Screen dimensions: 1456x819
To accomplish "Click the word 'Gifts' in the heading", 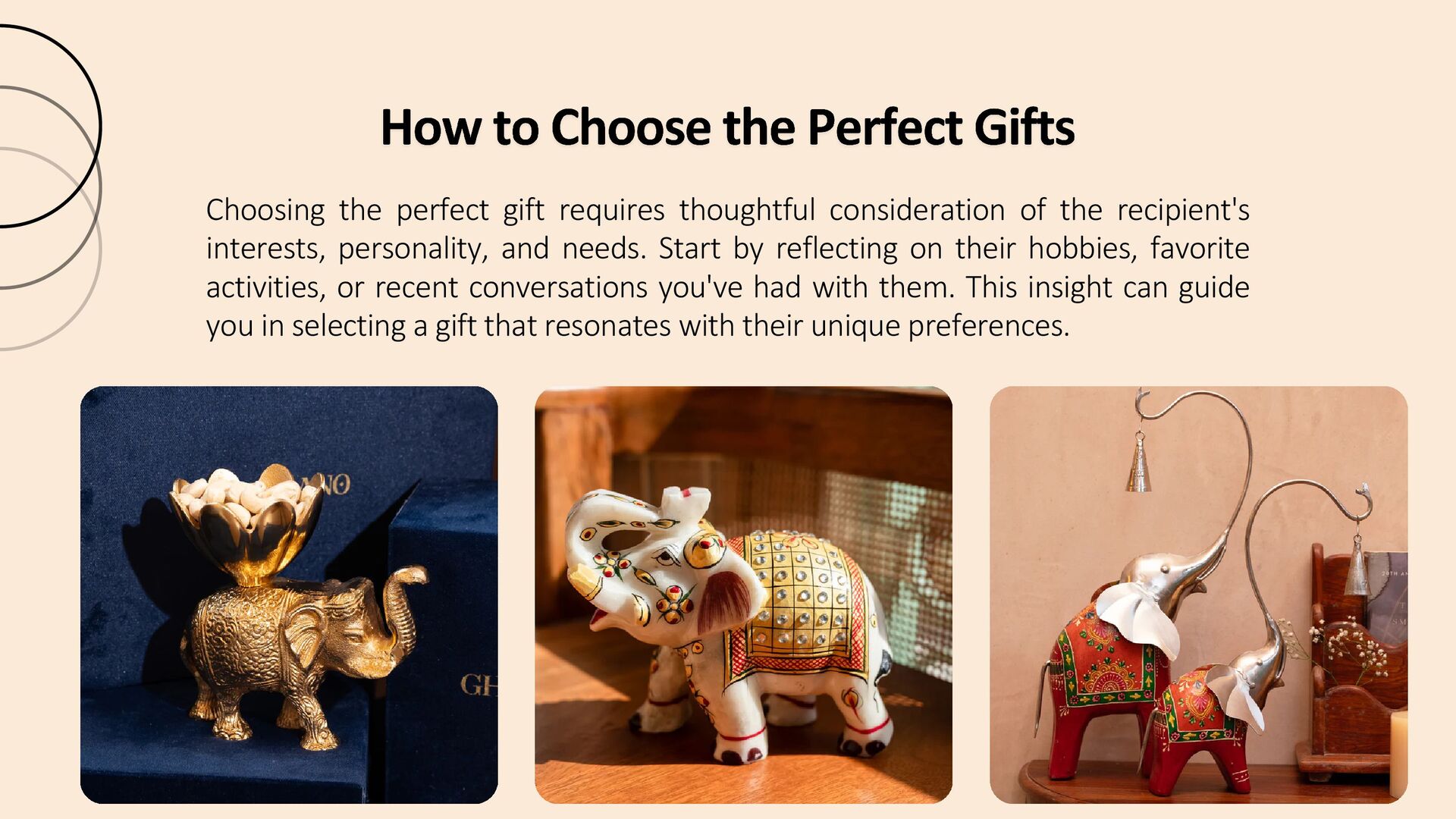I will pyautogui.click(x=1025, y=127).
